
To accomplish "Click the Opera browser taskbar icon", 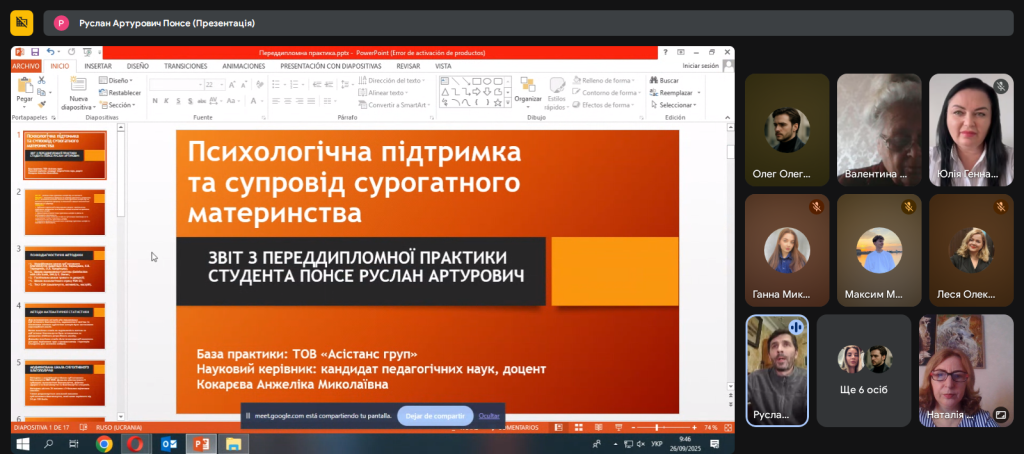I will (135, 443).
